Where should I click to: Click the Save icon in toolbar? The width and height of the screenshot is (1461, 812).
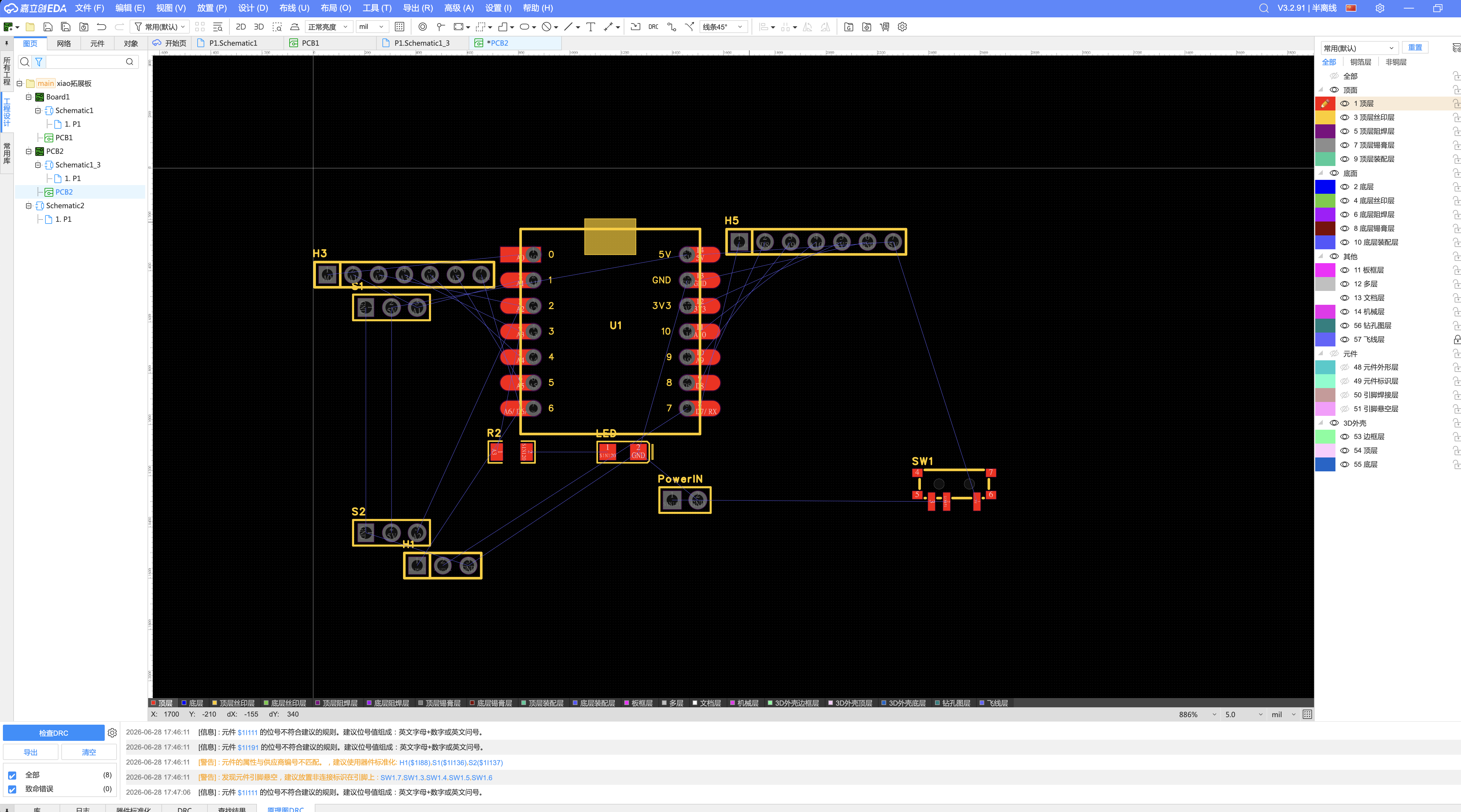coord(48,27)
